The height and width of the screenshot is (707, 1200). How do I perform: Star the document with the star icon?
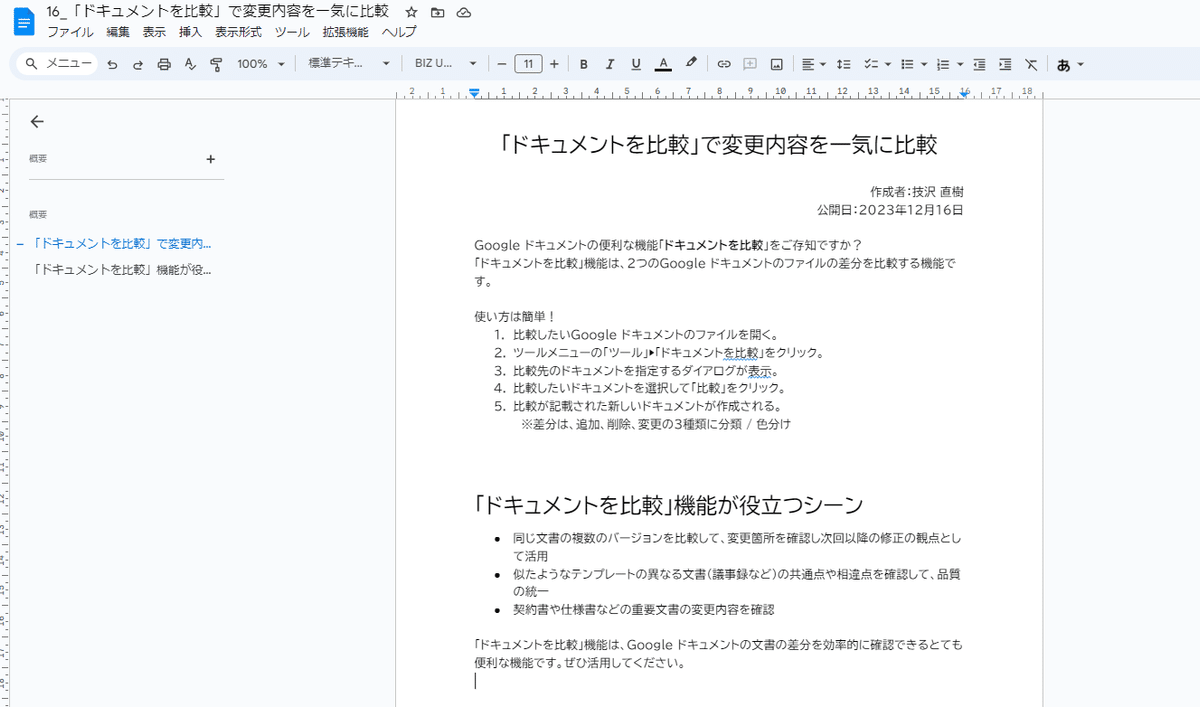(412, 12)
